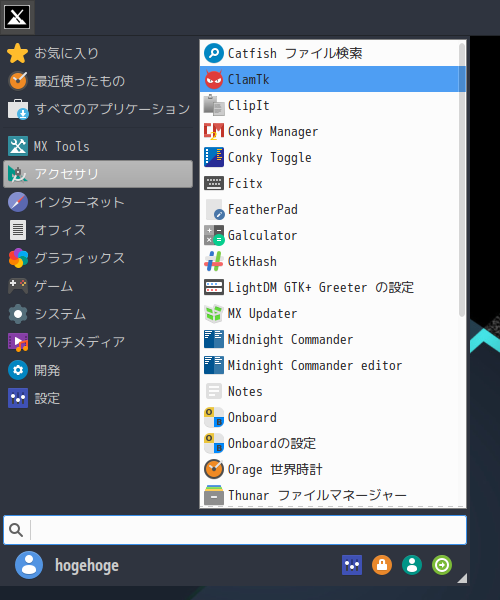This screenshot has height=600, width=500.
Task: Launch Conky Manager icon
Action: click(x=214, y=131)
